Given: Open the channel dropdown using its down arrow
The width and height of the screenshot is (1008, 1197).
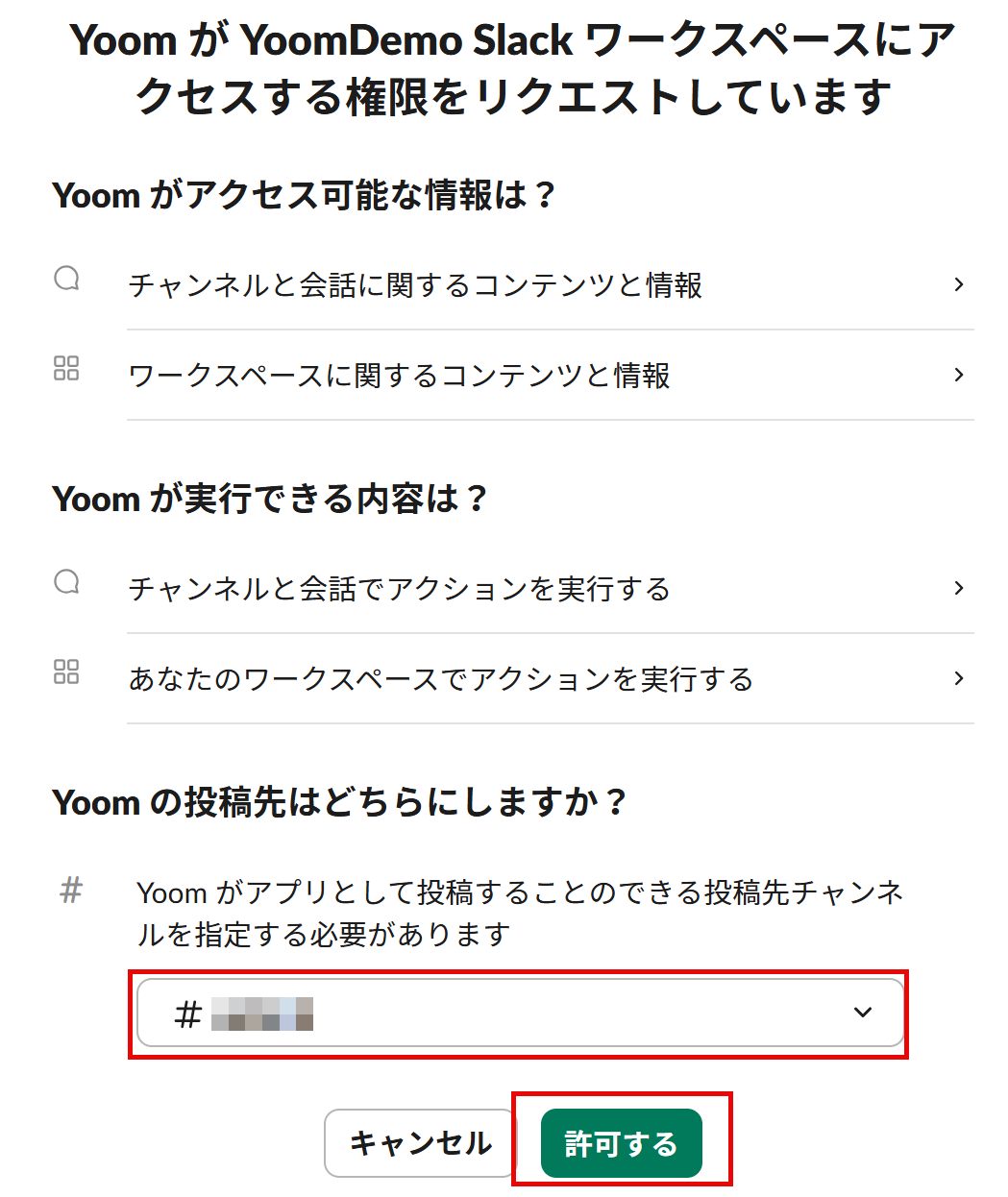Looking at the screenshot, I should pos(863,1013).
